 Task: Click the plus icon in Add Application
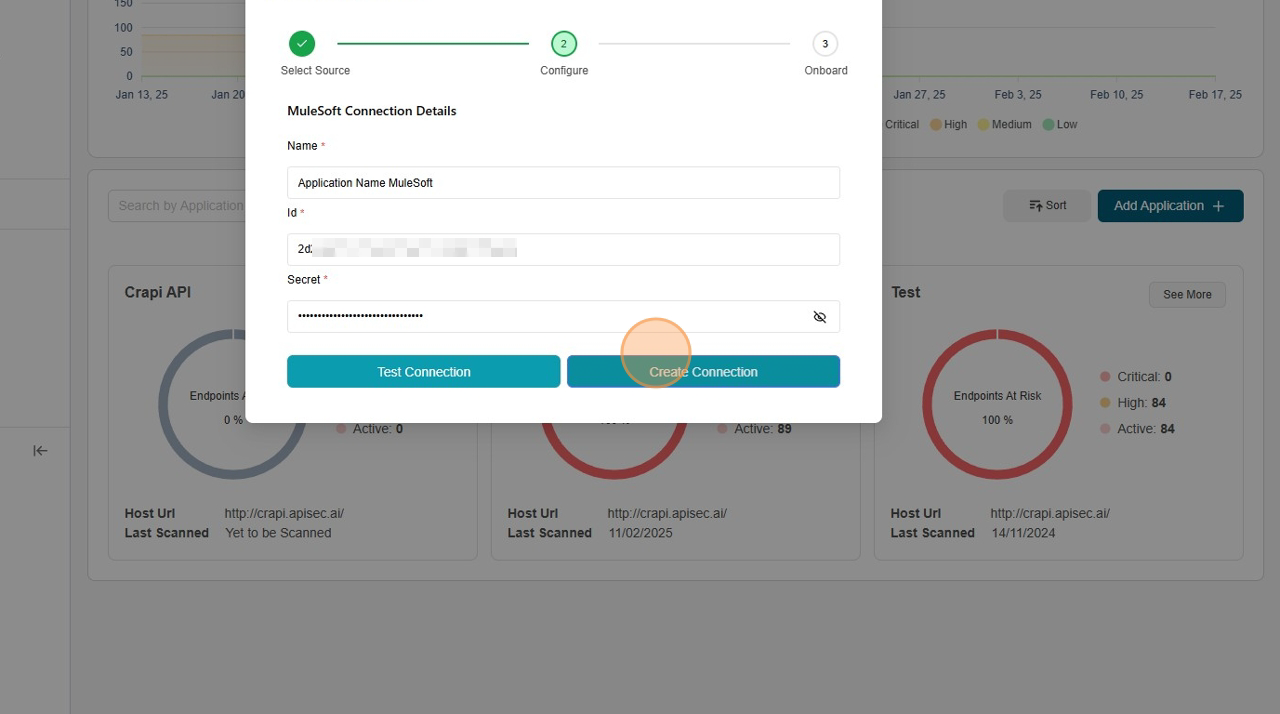pyautogui.click(x=1218, y=206)
